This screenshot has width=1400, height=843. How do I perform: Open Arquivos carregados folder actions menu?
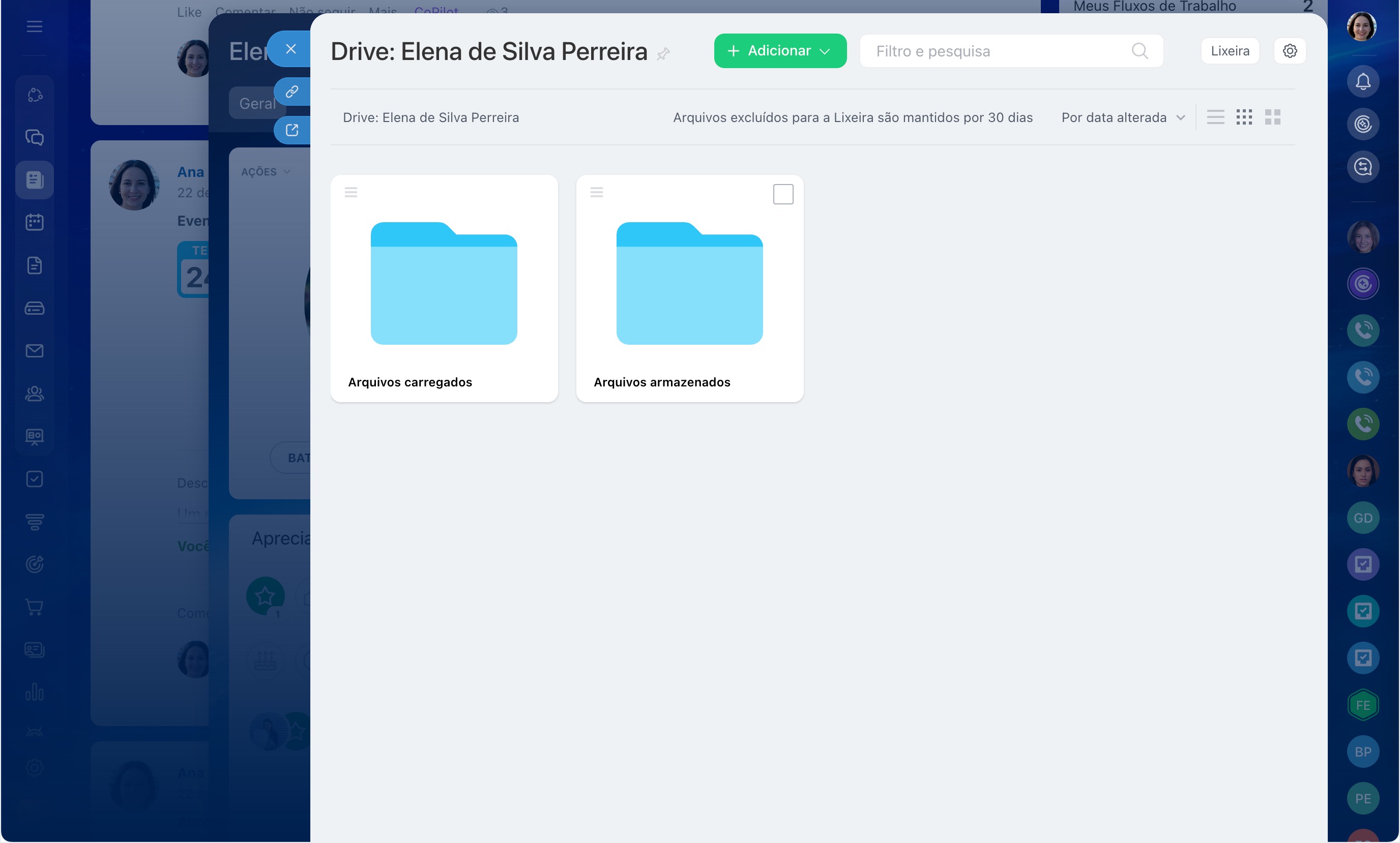pyautogui.click(x=351, y=192)
